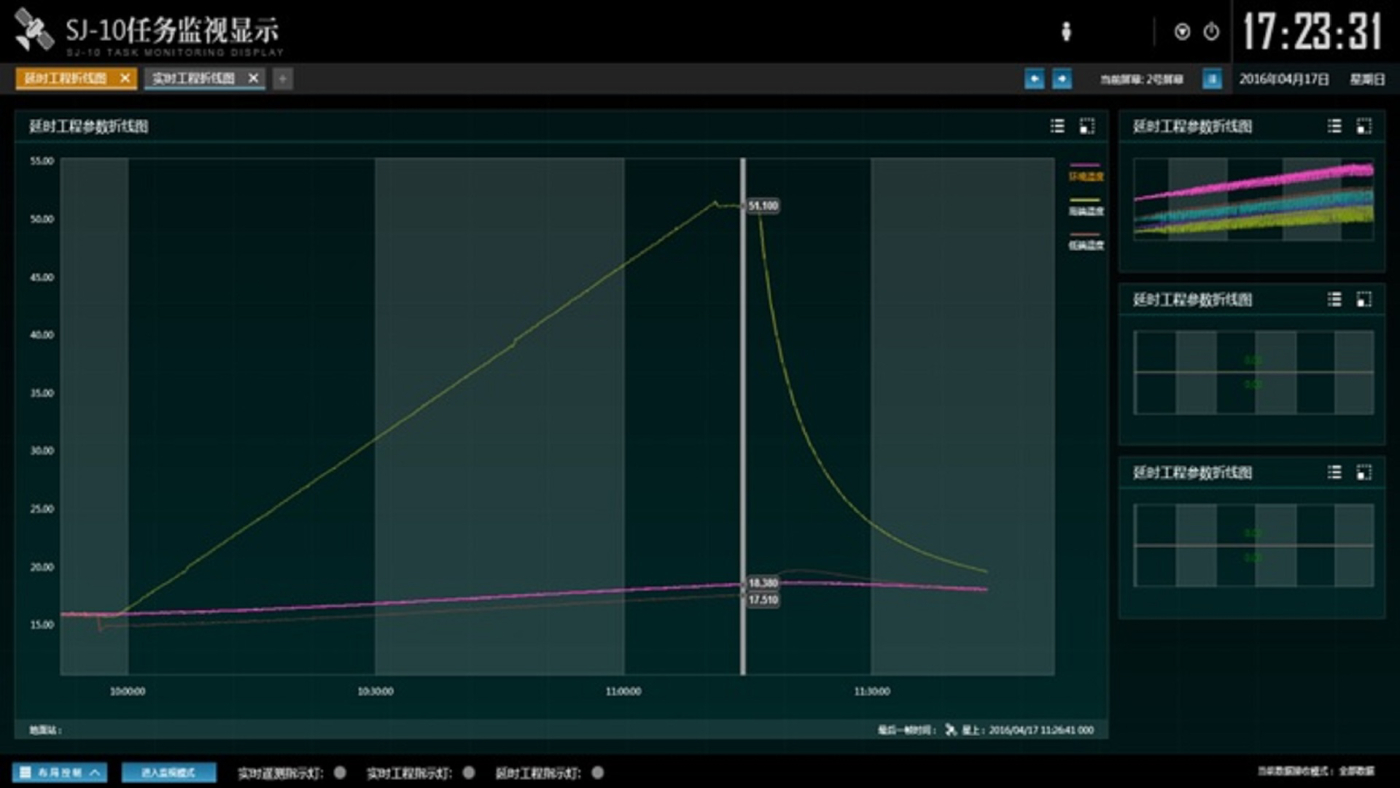Open list menu of the bottom-right chart panel
The height and width of the screenshot is (788, 1400).
(x=1335, y=472)
